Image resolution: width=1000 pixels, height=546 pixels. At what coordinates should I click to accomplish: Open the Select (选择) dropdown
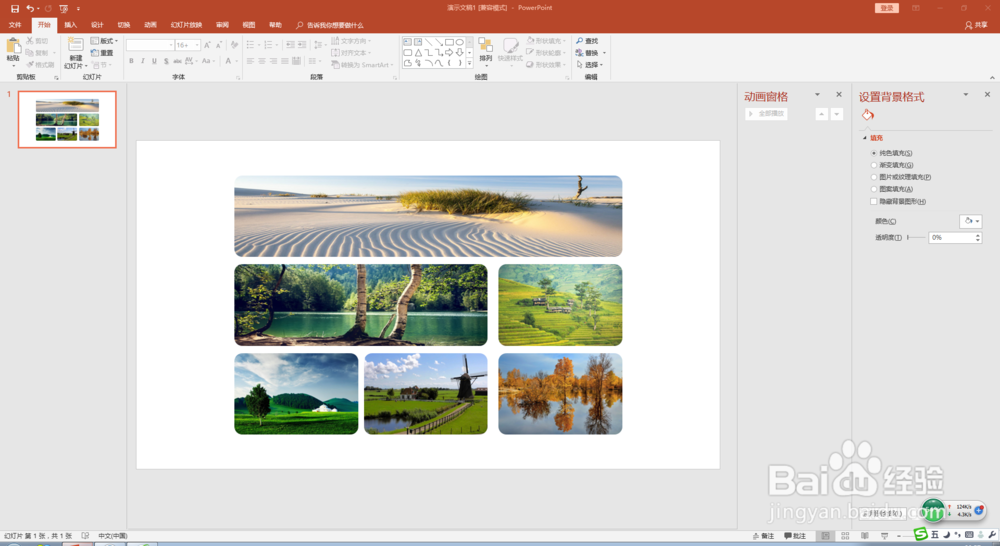(589, 64)
